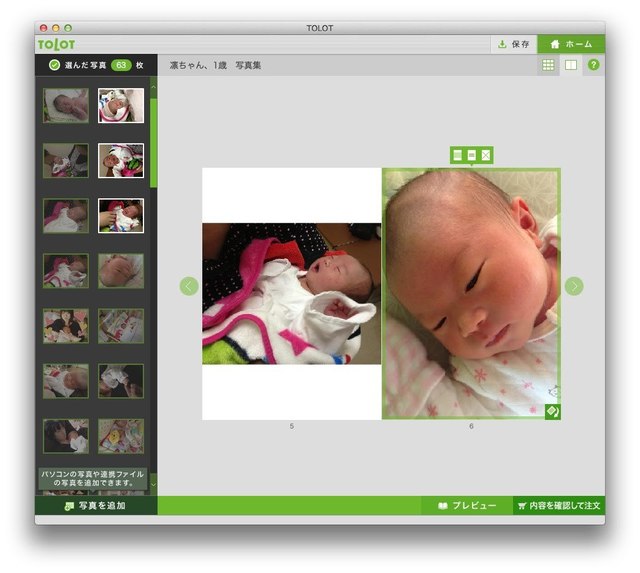Image resolution: width=640 pixels, height=573 pixels.
Task: Click 内容を確認して注文 order button
Action: [x=559, y=506]
